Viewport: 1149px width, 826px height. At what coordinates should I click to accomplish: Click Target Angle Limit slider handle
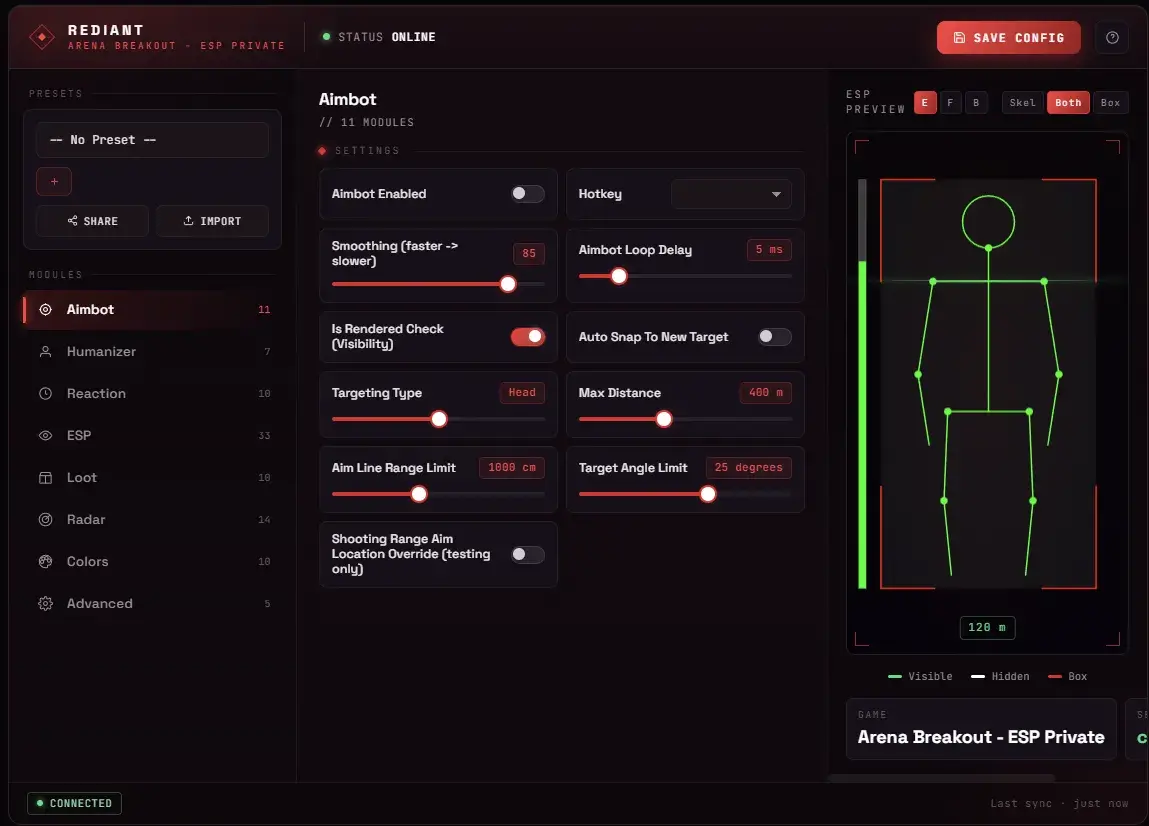[708, 494]
